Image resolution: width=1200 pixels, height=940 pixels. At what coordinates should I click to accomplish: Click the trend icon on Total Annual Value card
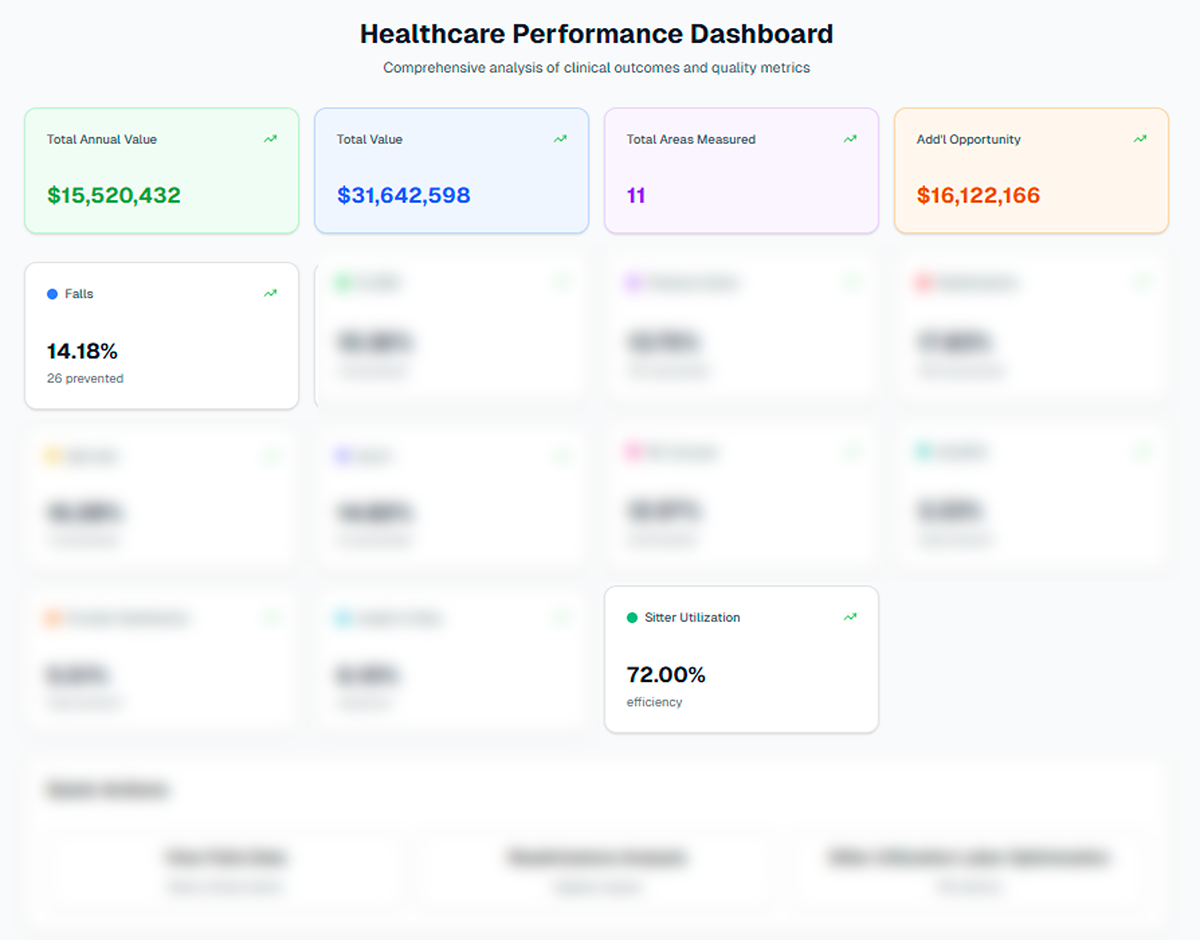click(269, 139)
